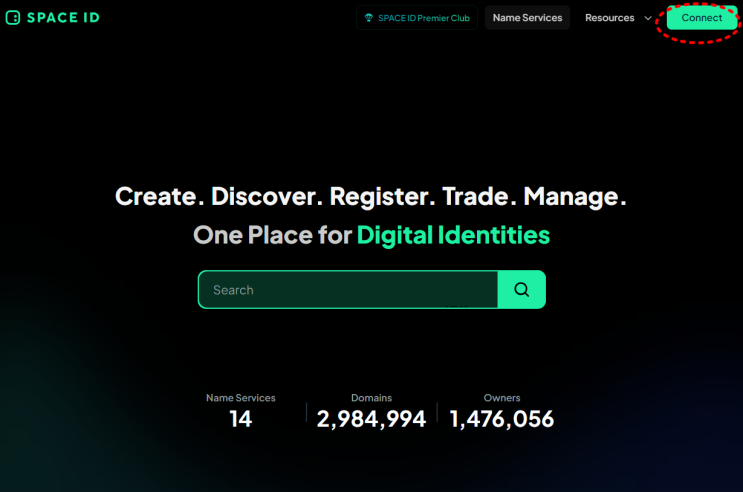Select the Owners value 1,476,056

coord(501,419)
